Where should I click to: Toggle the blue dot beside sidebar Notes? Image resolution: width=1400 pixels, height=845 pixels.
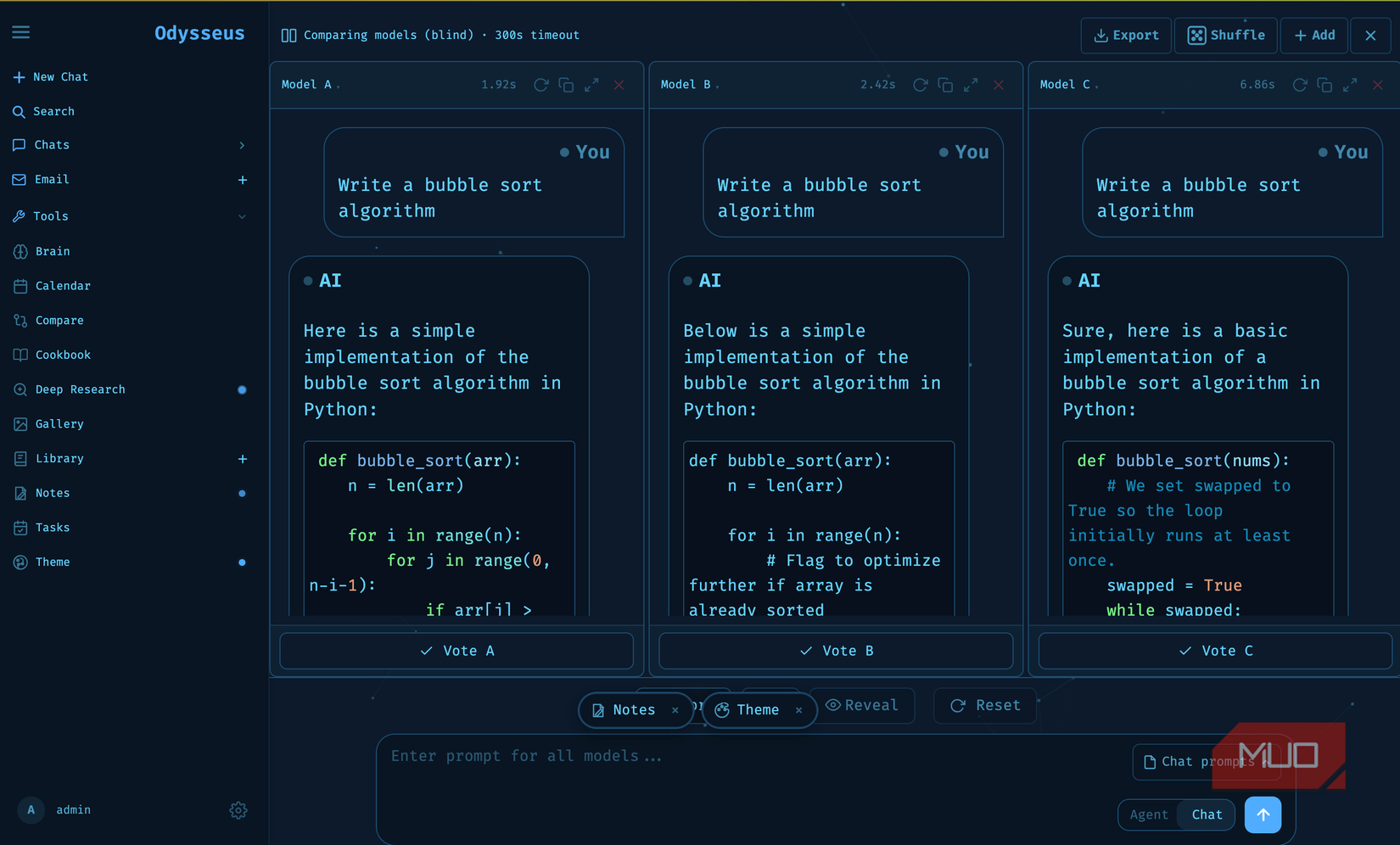[242, 494]
